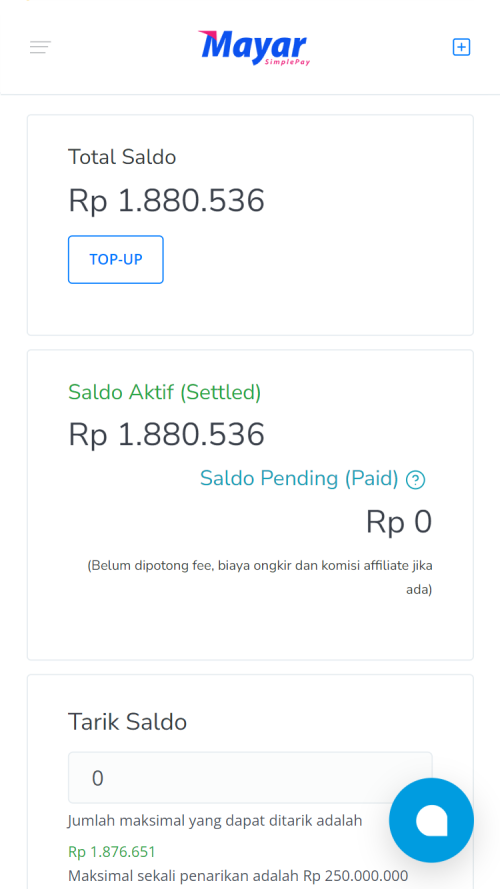Click the Maksimal sekali penarikan Rp 250.000.000 text

(x=238, y=875)
